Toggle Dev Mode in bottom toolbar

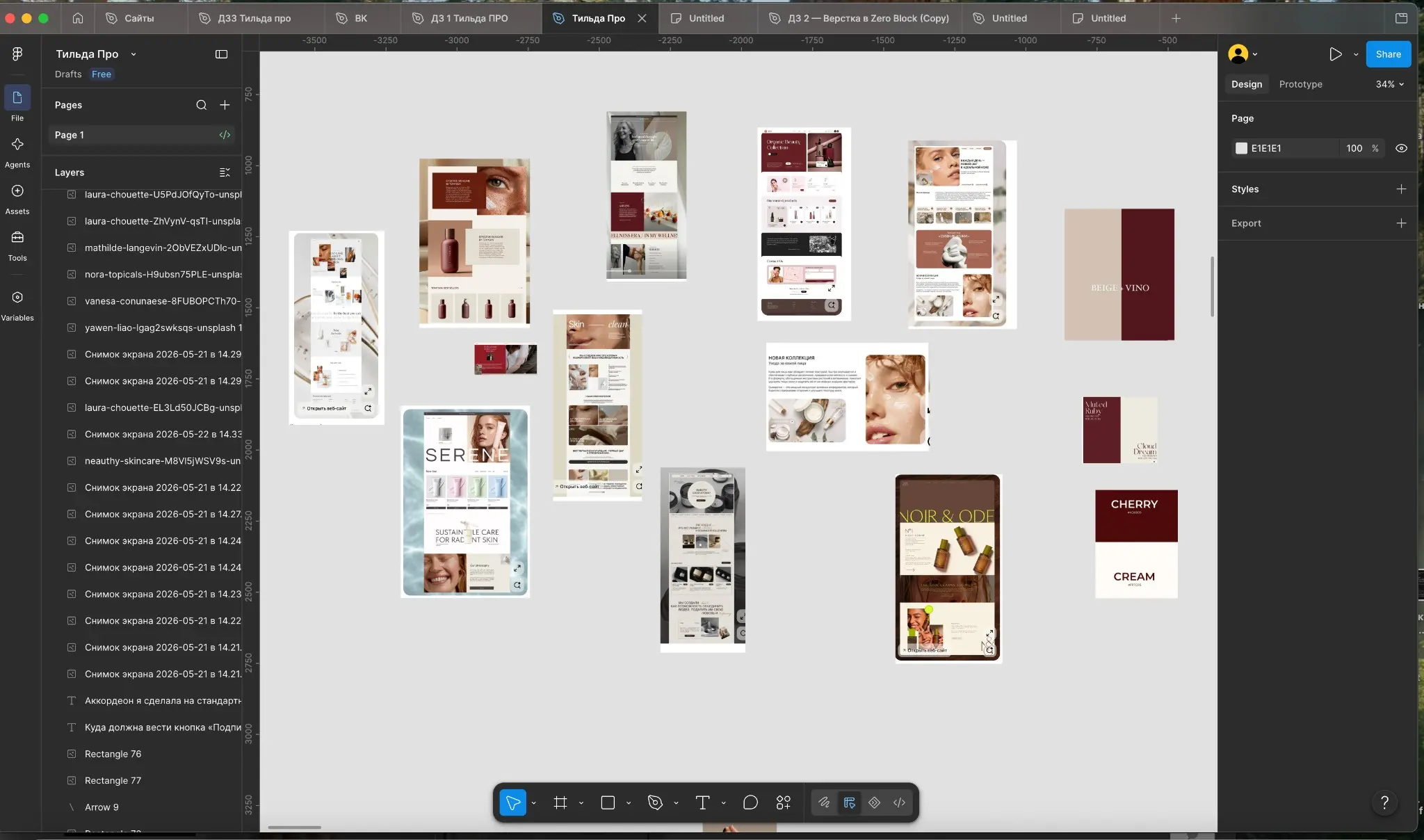coord(899,802)
